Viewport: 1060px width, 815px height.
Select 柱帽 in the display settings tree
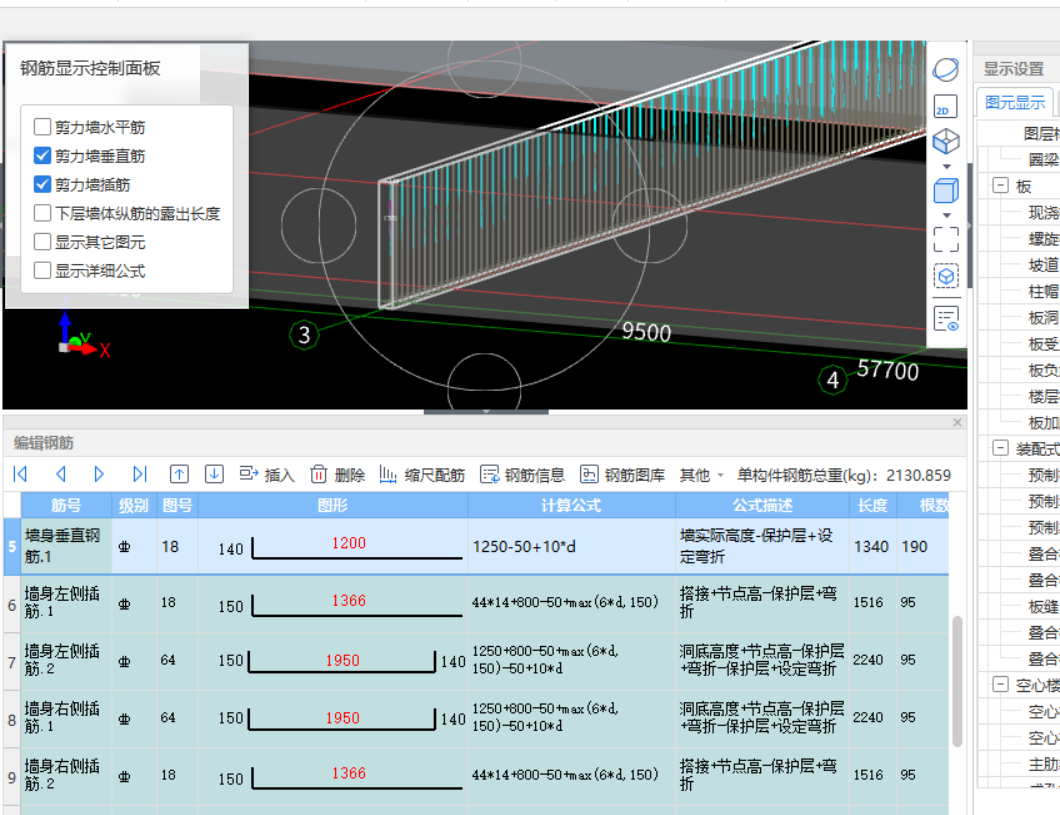[1043, 291]
